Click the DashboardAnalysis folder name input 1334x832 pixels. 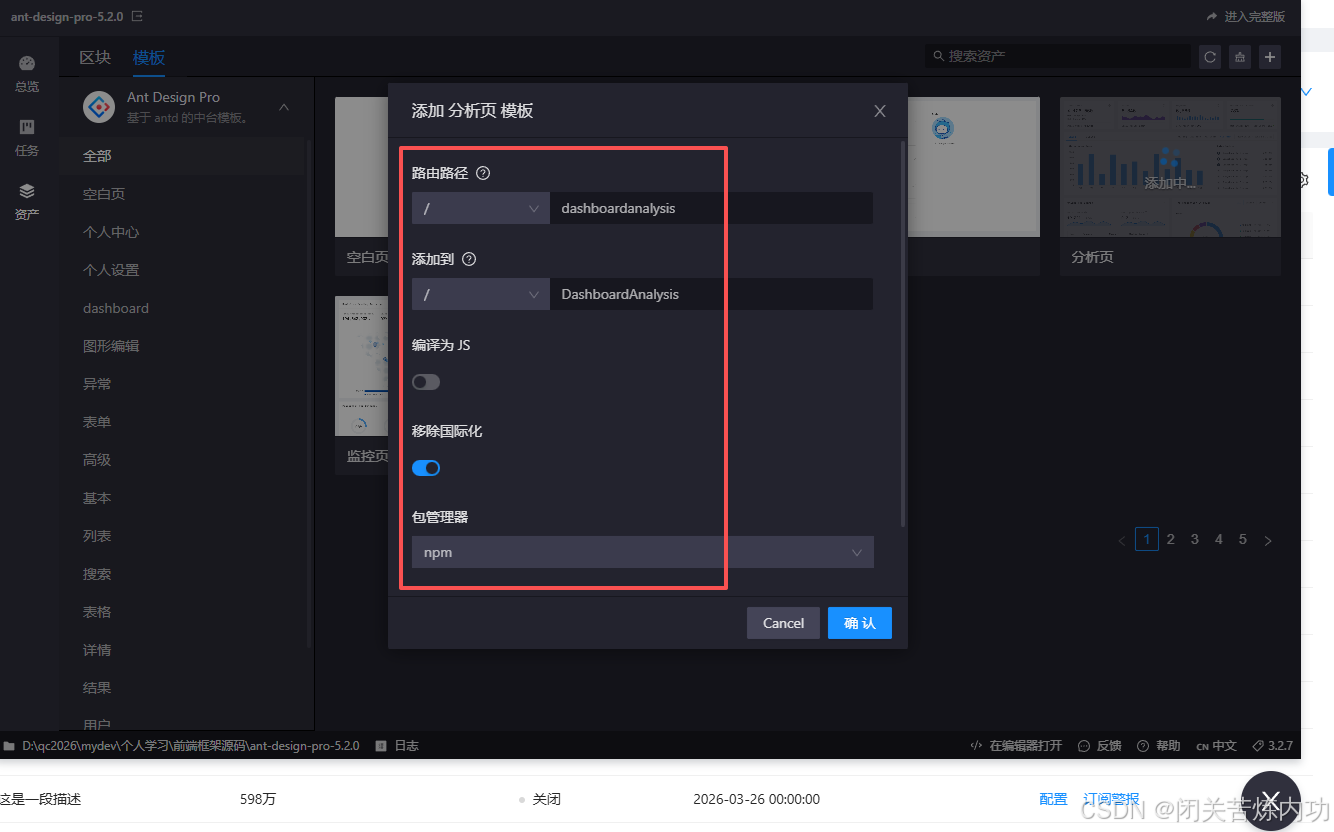point(712,294)
